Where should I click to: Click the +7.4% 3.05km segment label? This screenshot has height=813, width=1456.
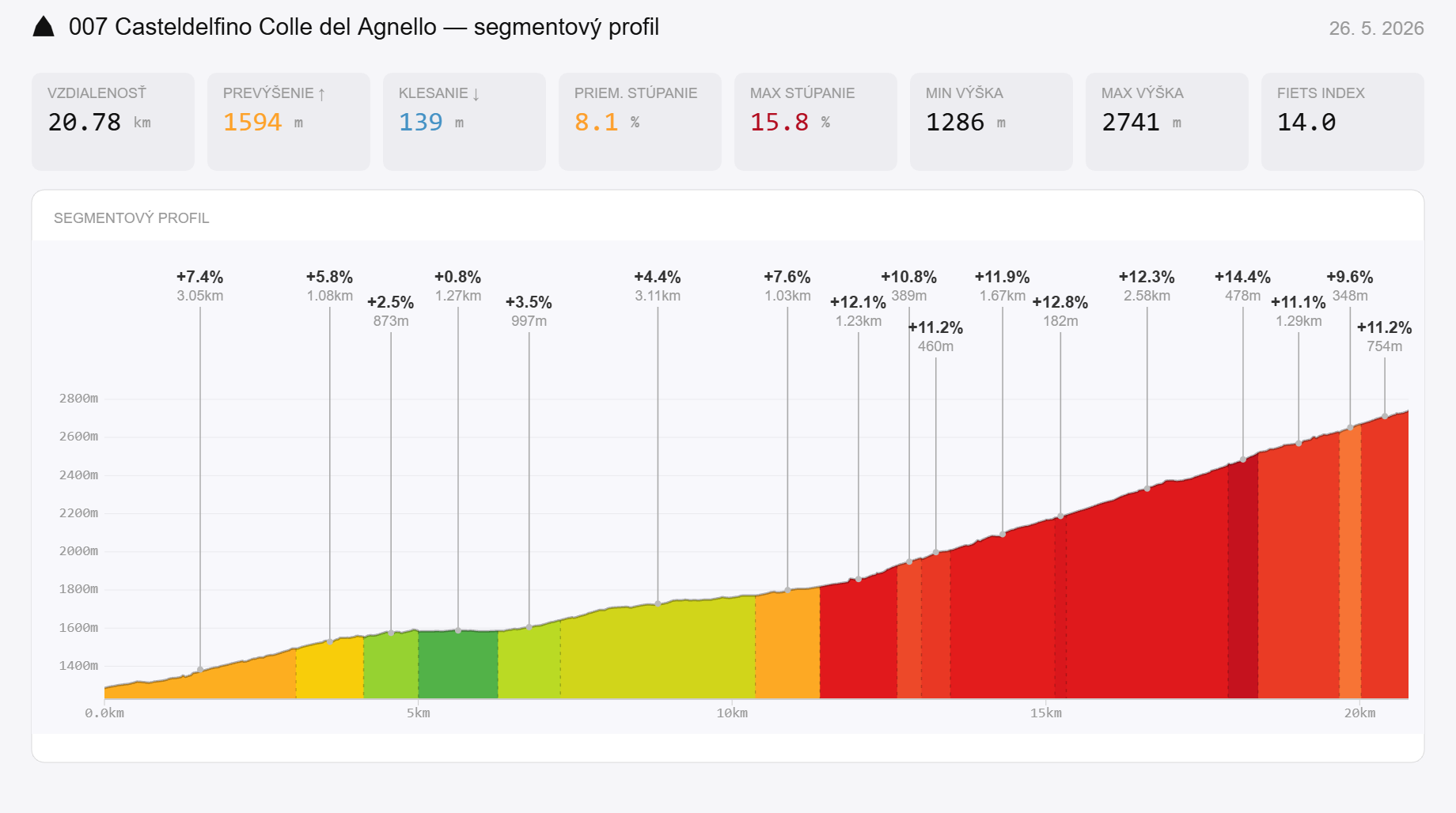200,286
